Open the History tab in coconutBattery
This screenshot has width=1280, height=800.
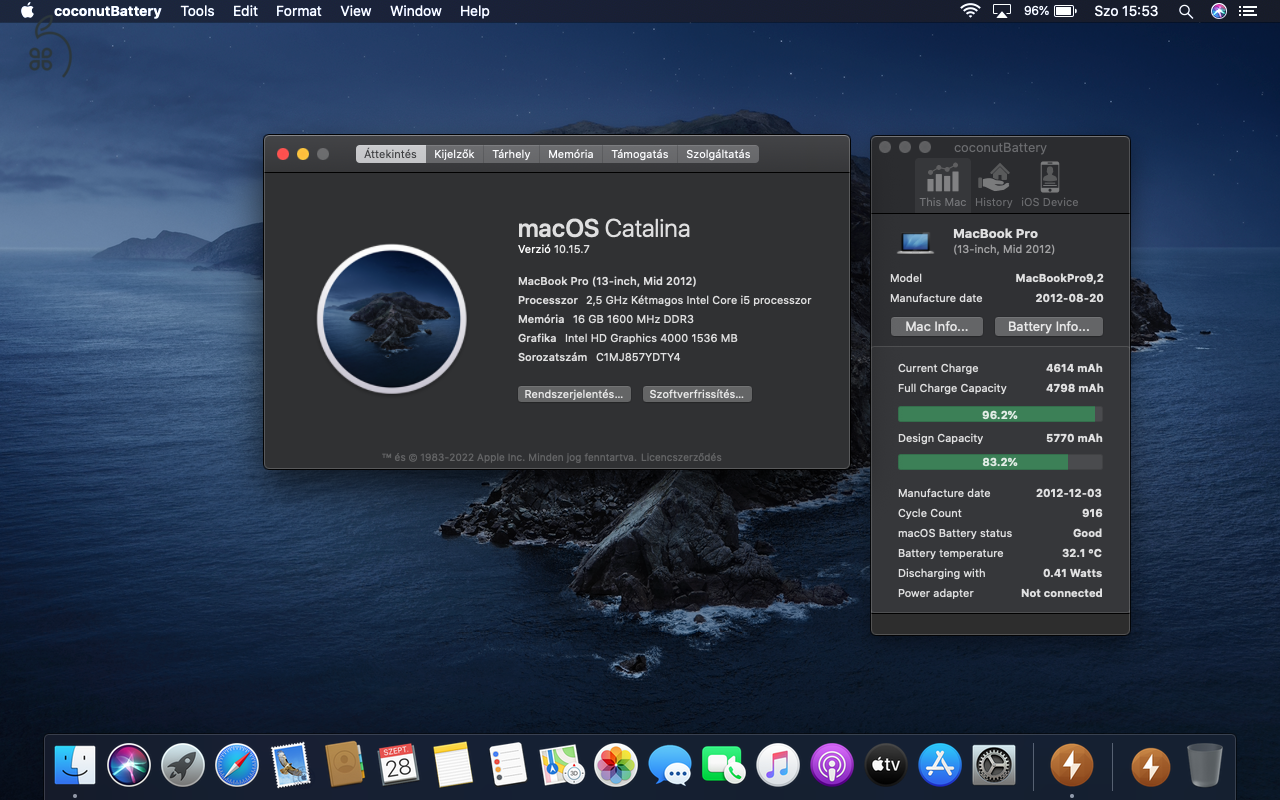click(994, 185)
